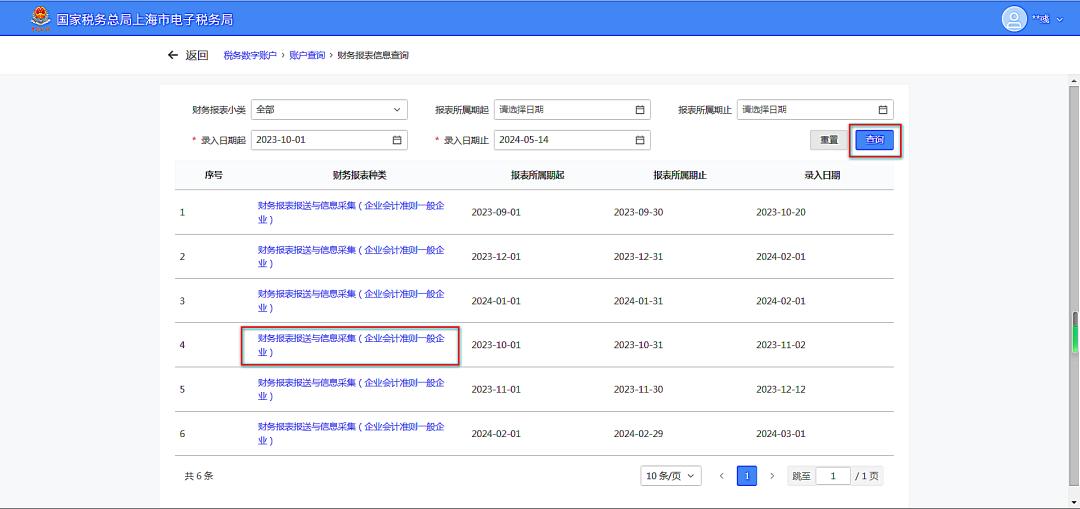Expand the user account menu chevron

[x=1060, y=19]
